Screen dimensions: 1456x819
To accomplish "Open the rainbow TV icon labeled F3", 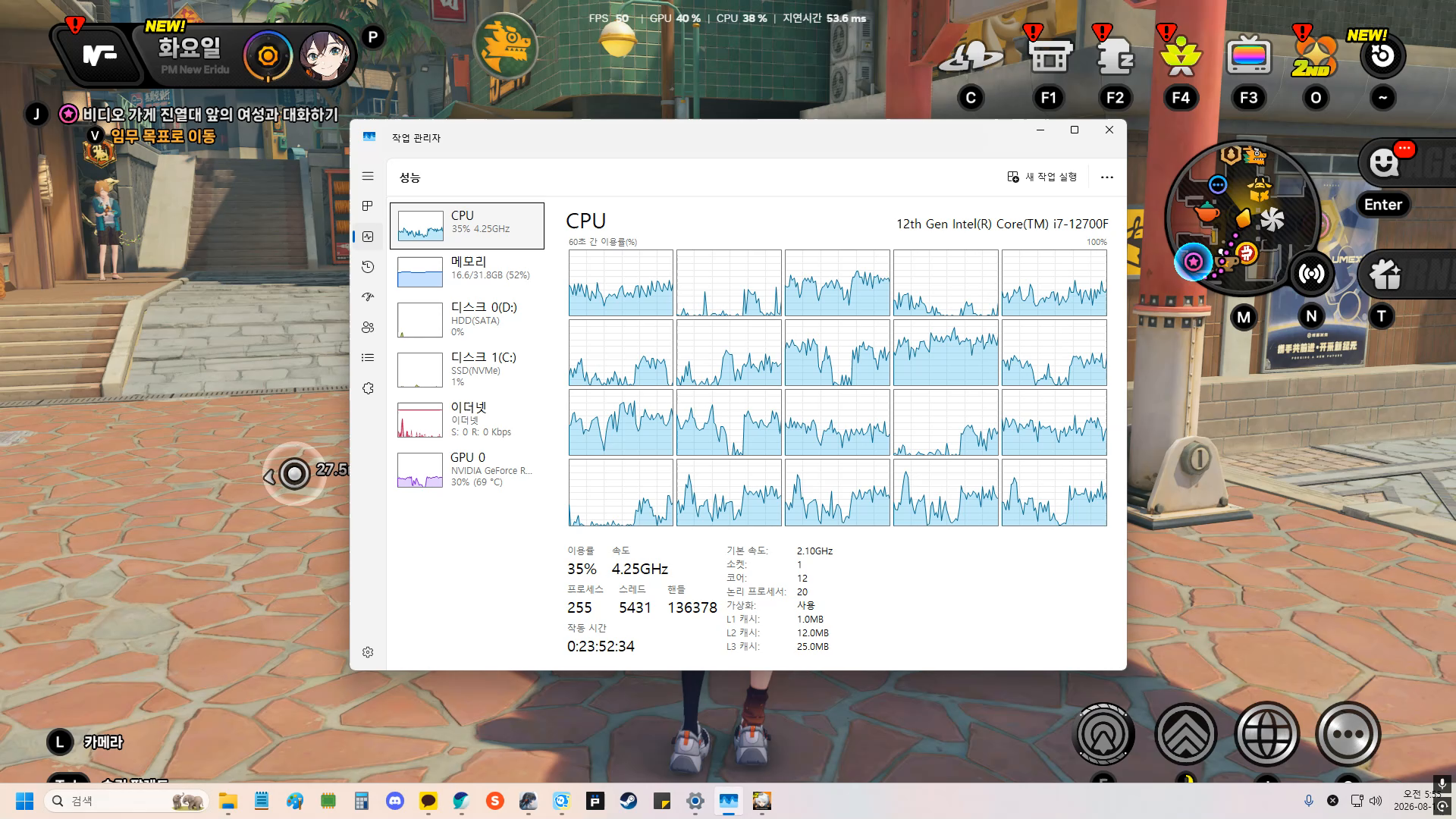I will click(1248, 56).
